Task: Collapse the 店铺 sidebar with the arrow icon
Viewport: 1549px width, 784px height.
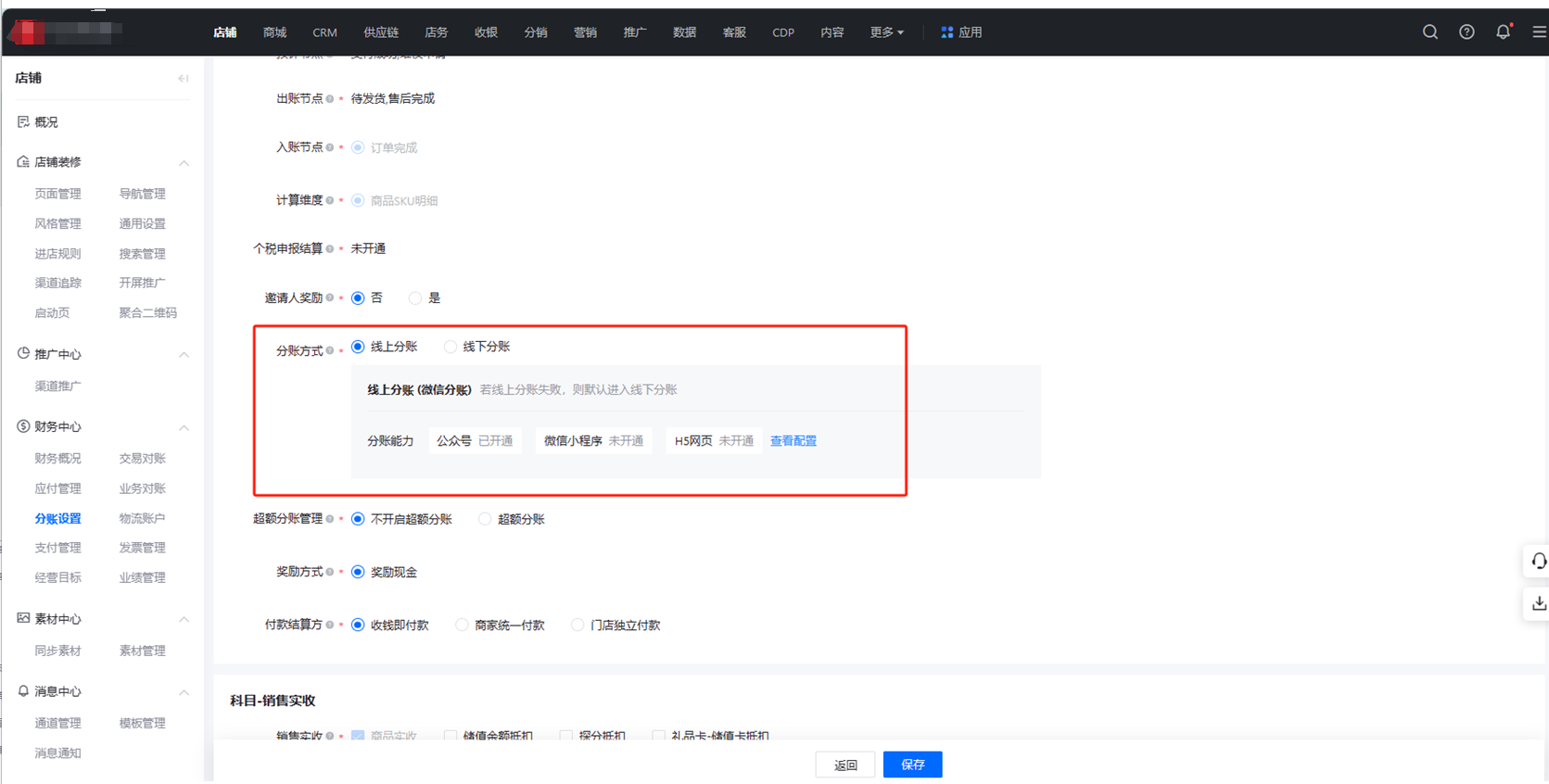Action: [x=184, y=79]
